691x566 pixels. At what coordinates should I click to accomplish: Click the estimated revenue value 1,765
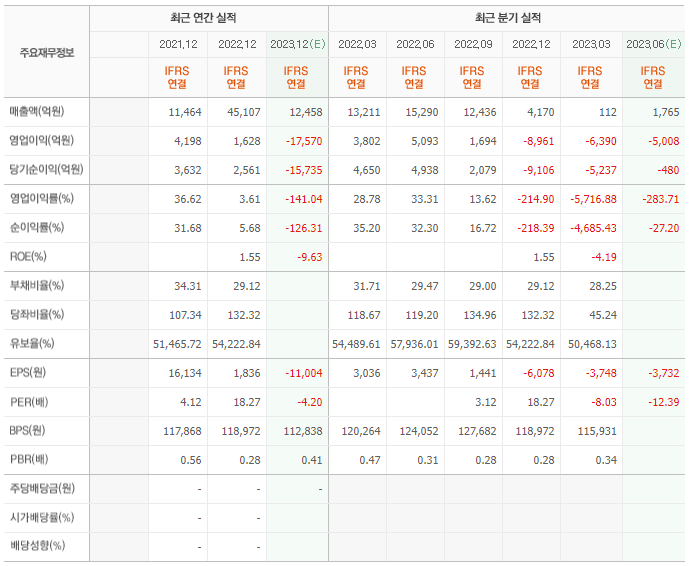[666, 112]
